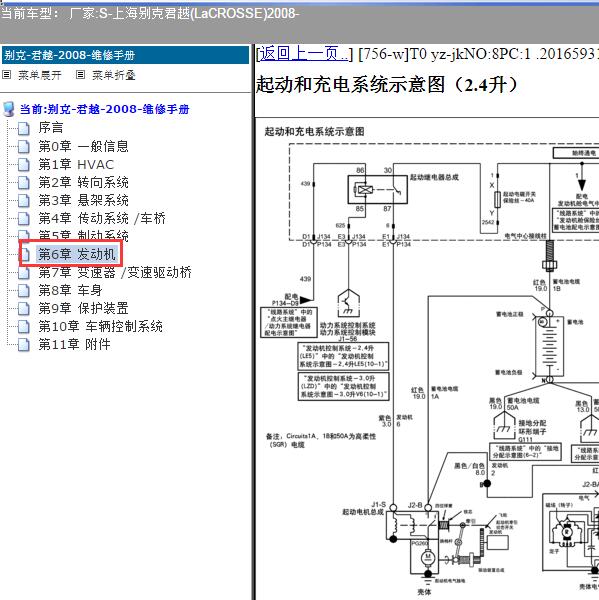
Task: Click the 发动机控制系统－2.4升 reference box
Action: (x=343, y=356)
